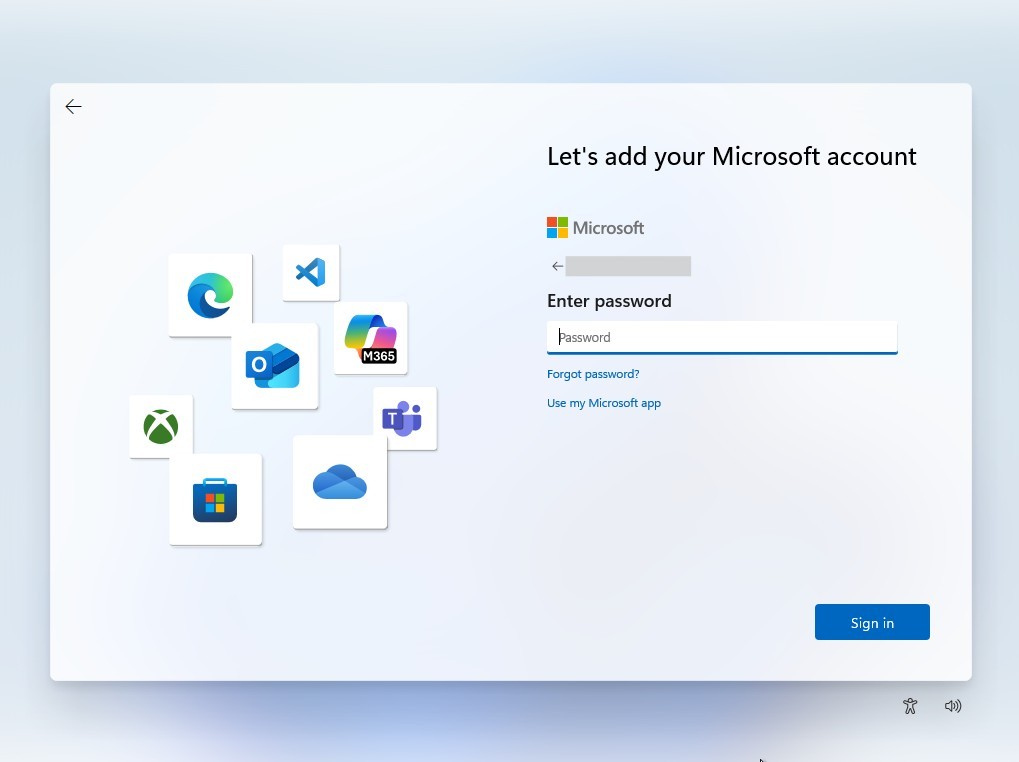Click the Xbox icon tile
The height and width of the screenshot is (762, 1019).
click(161, 426)
